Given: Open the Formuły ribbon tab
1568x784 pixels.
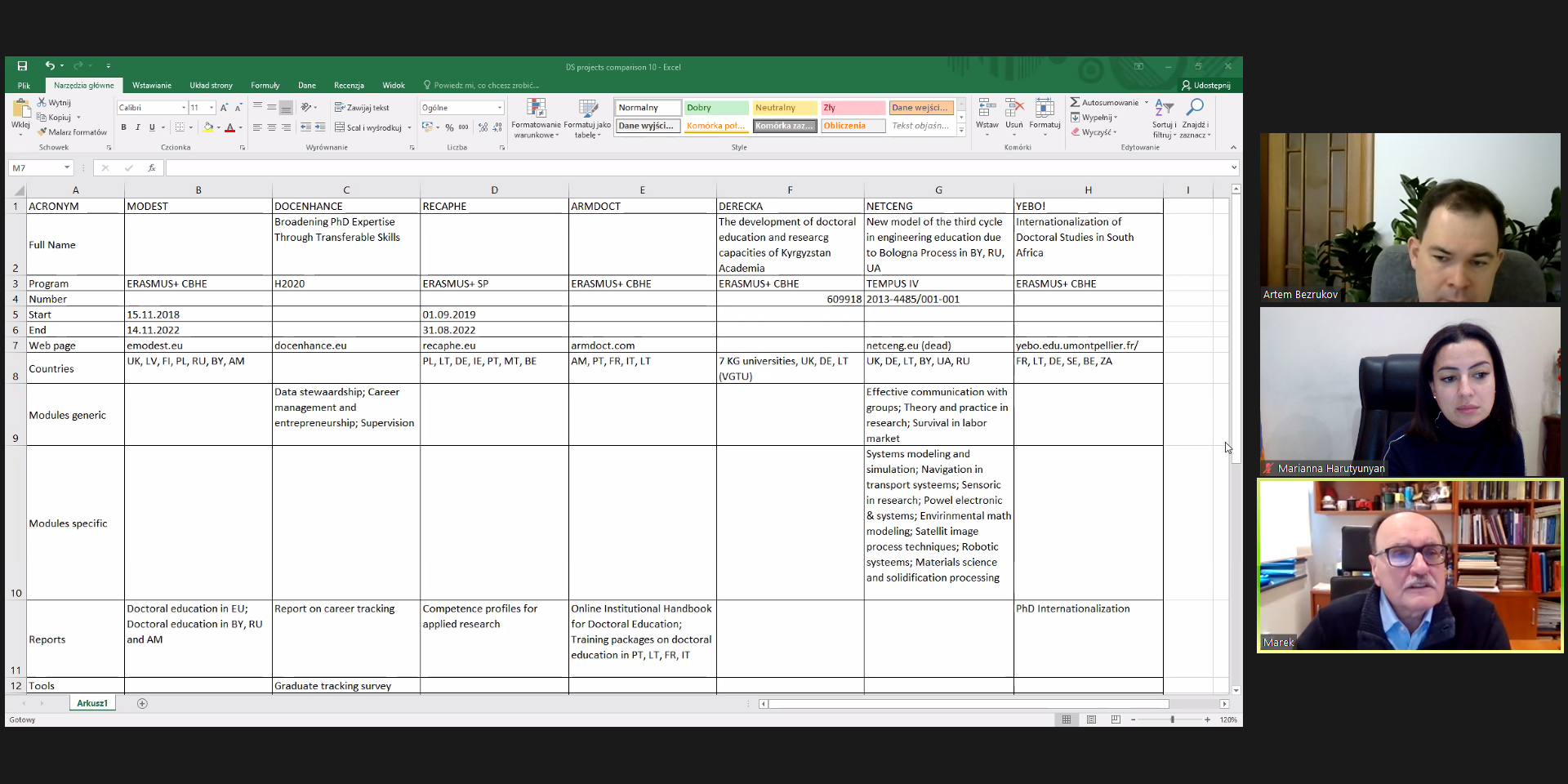Looking at the screenshot, I should (265, 86).
